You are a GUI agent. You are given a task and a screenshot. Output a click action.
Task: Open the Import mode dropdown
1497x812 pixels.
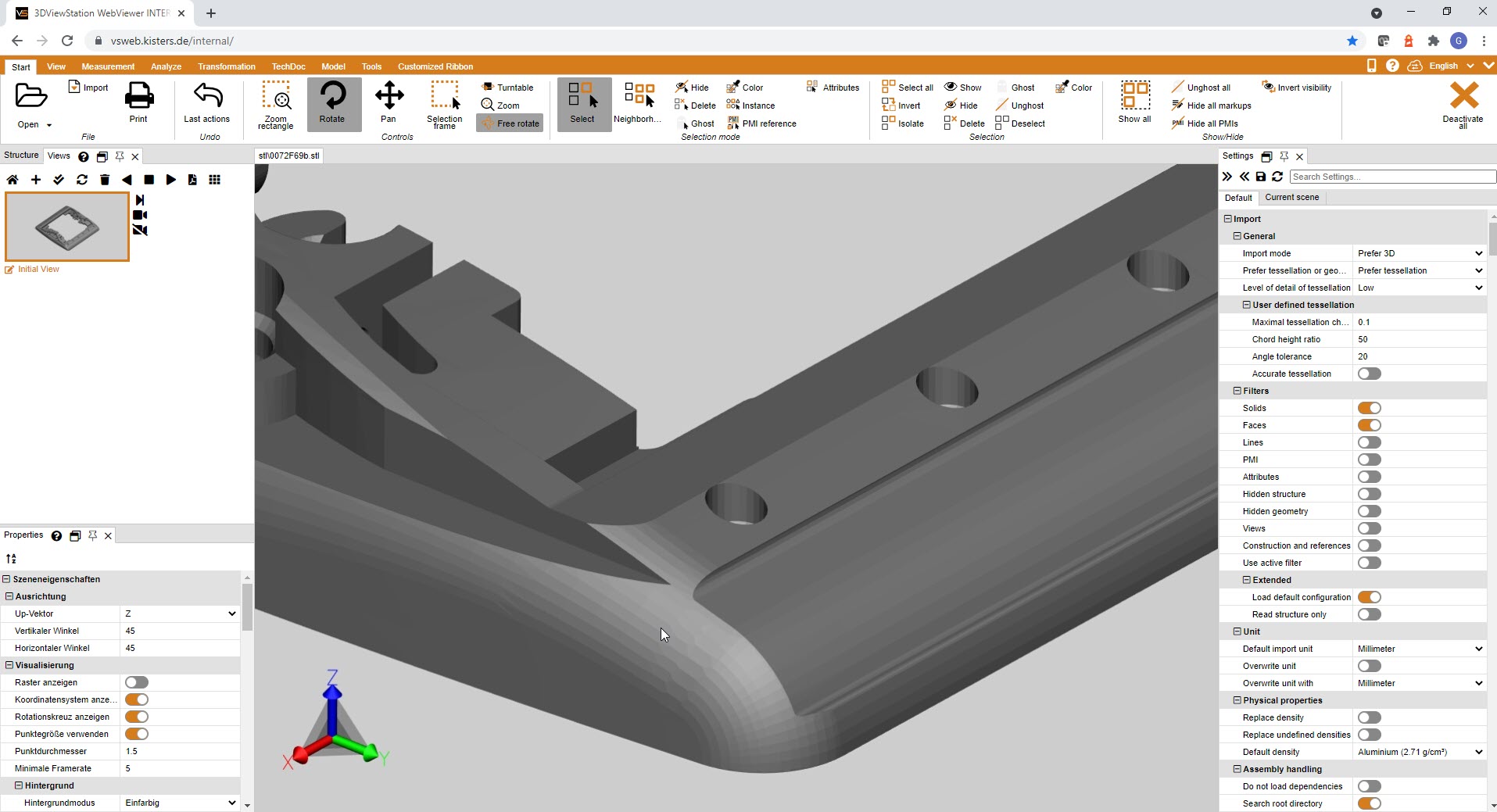click(x=1420, y=253)
